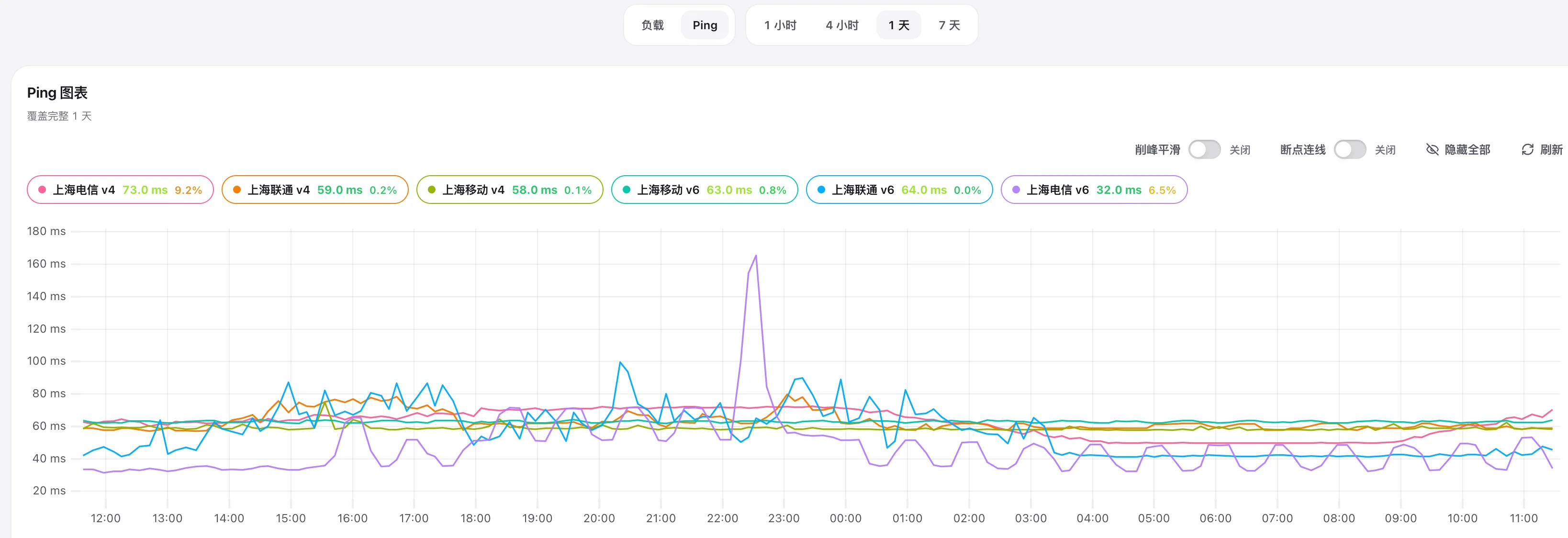Select the 1 天 time range
The width and height of the screenshot is (1568, 538).
pyautogui.click(x=898, y=25)
